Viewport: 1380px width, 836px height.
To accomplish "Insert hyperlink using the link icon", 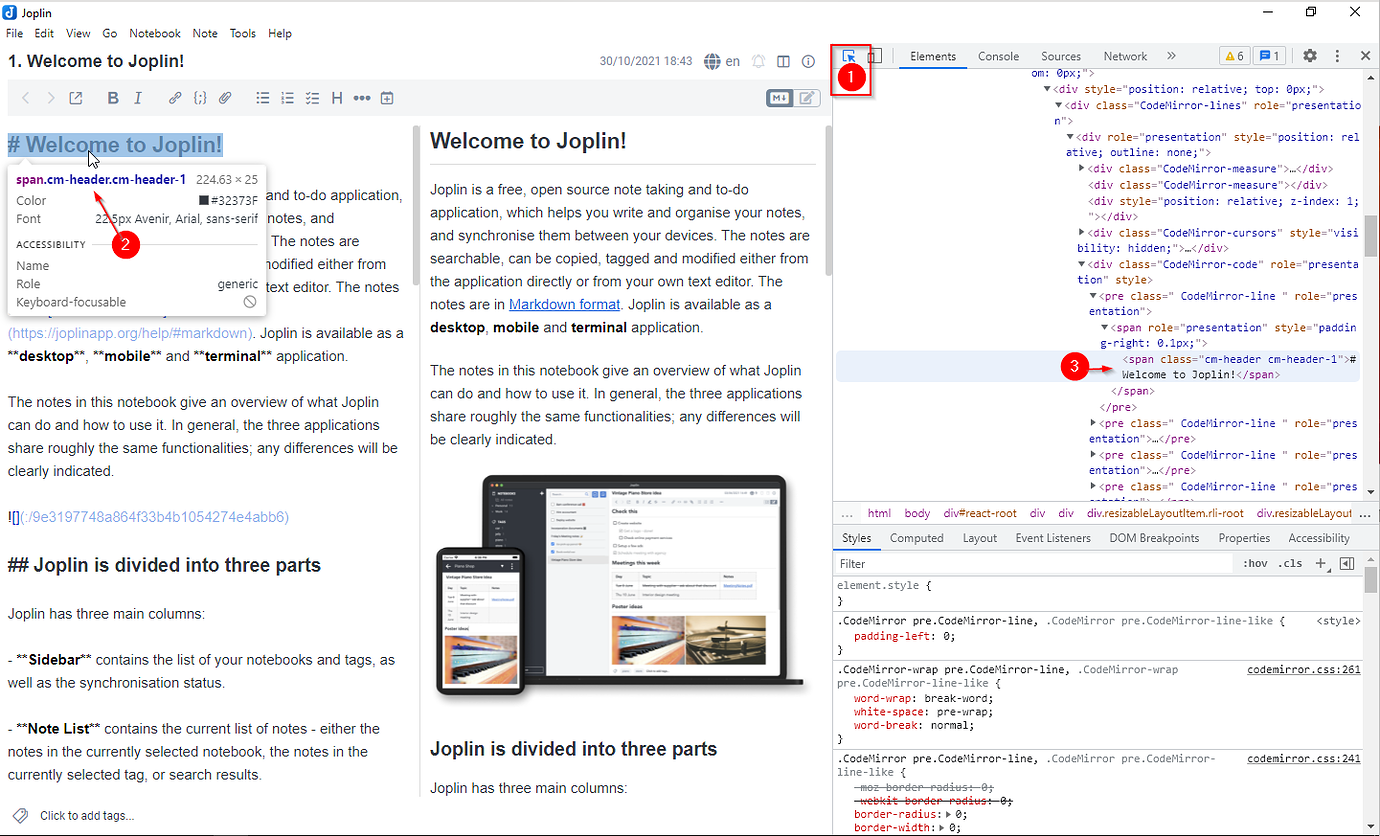I will tap(175, 98).
